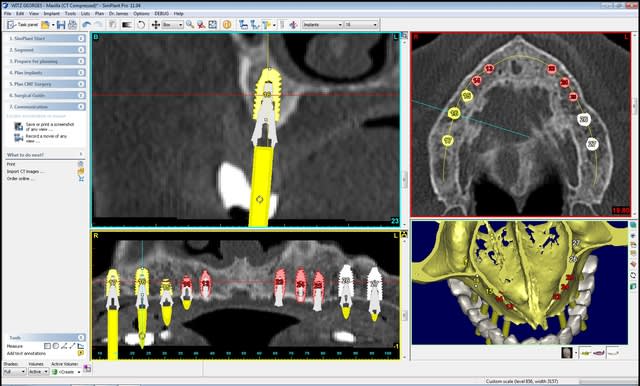Collapse the Communication step
The image size is (640, 386).
tap(81, 107)
